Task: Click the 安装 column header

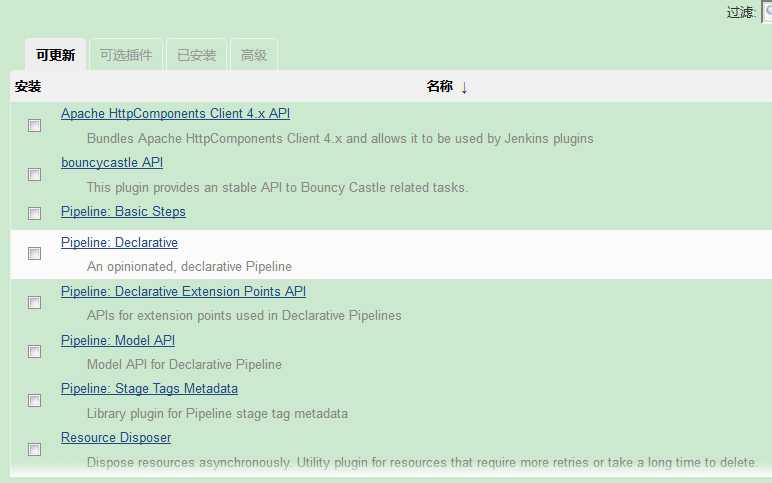Action: 28,87
